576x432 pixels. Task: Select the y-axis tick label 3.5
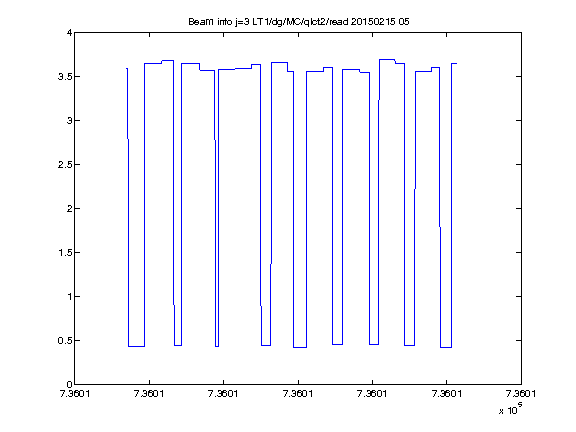(x=65, y=76)
